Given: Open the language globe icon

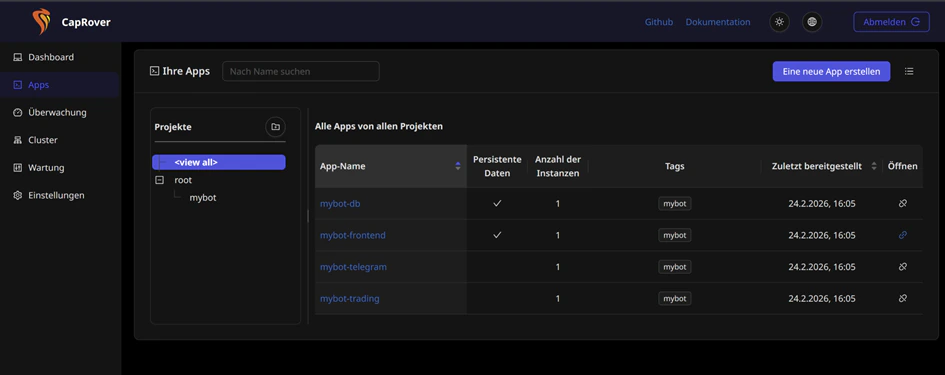Looking at the screenshot, I should click(812, 22).
